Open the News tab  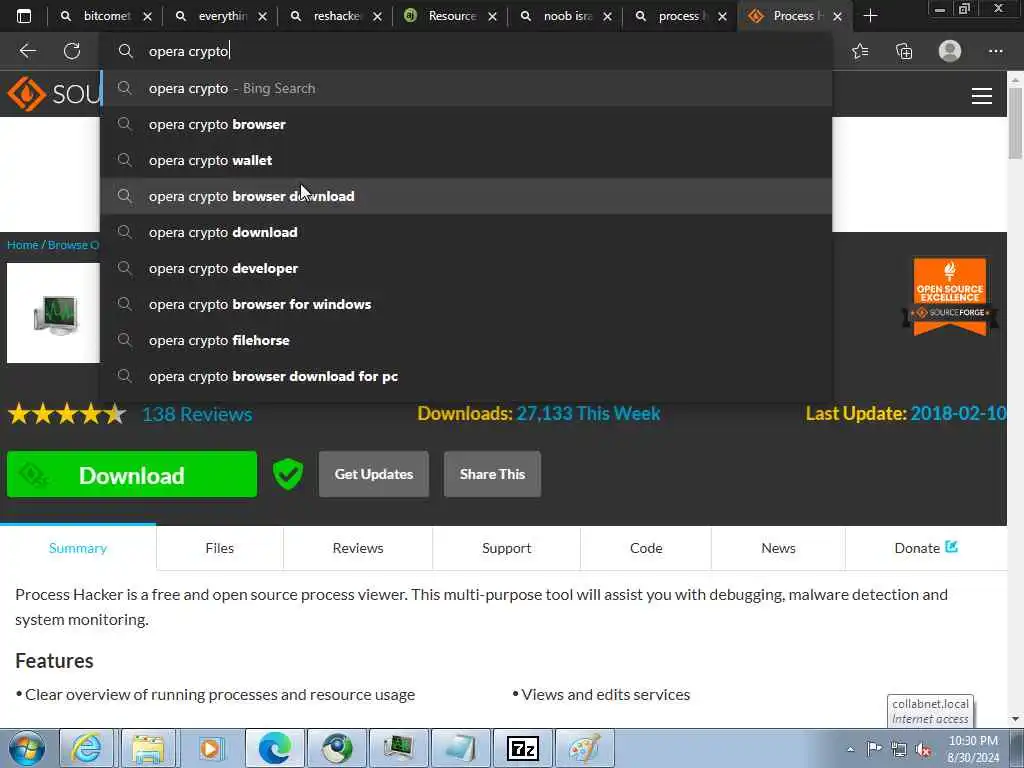pyautogui.click(x=778, y=548)
